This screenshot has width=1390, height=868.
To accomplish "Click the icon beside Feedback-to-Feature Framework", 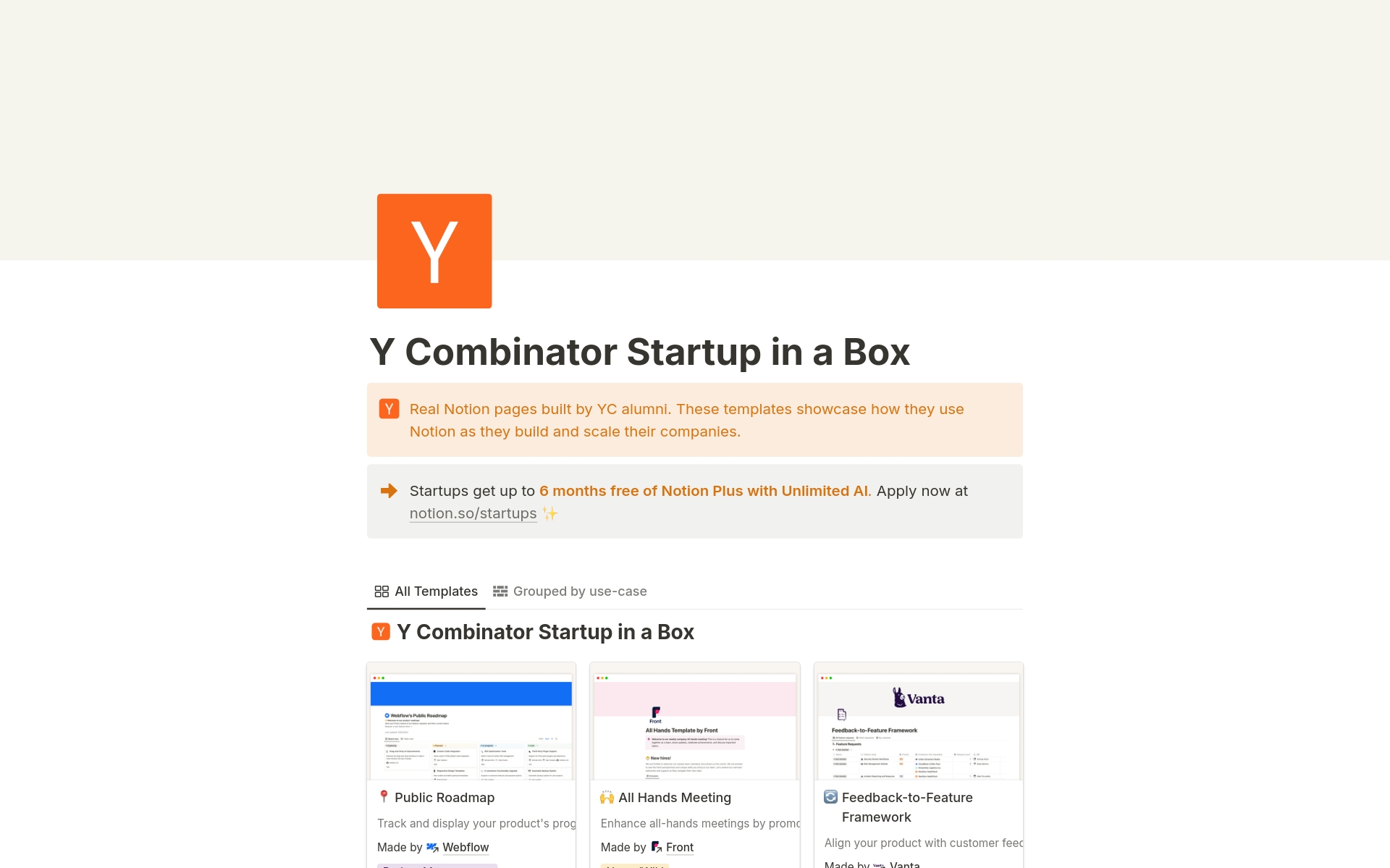I will 830,797.
